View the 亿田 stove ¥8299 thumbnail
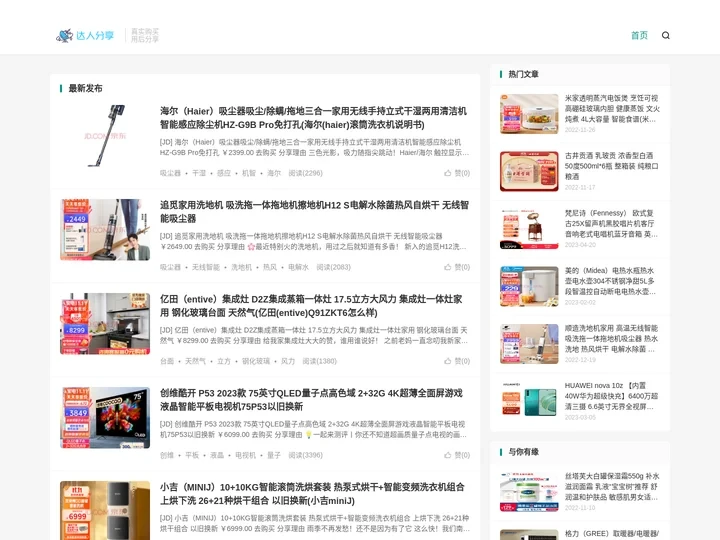This screenshot has height=540, width=720. coord(105,324)
